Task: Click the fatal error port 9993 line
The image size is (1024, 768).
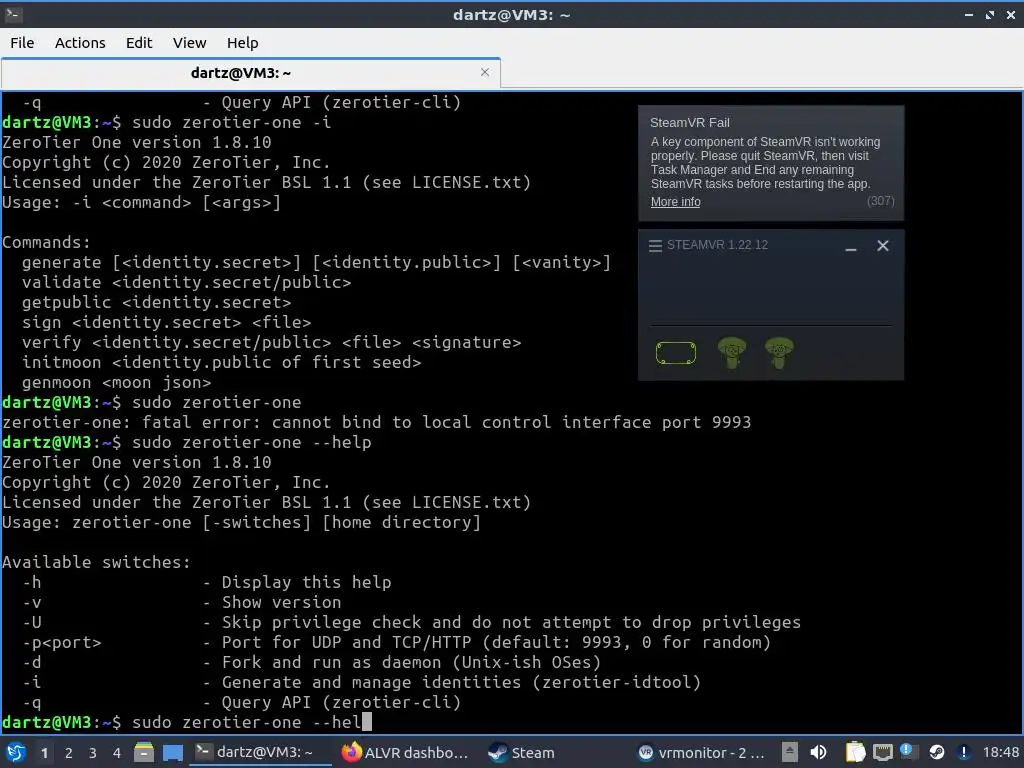Action: (376, 422)
